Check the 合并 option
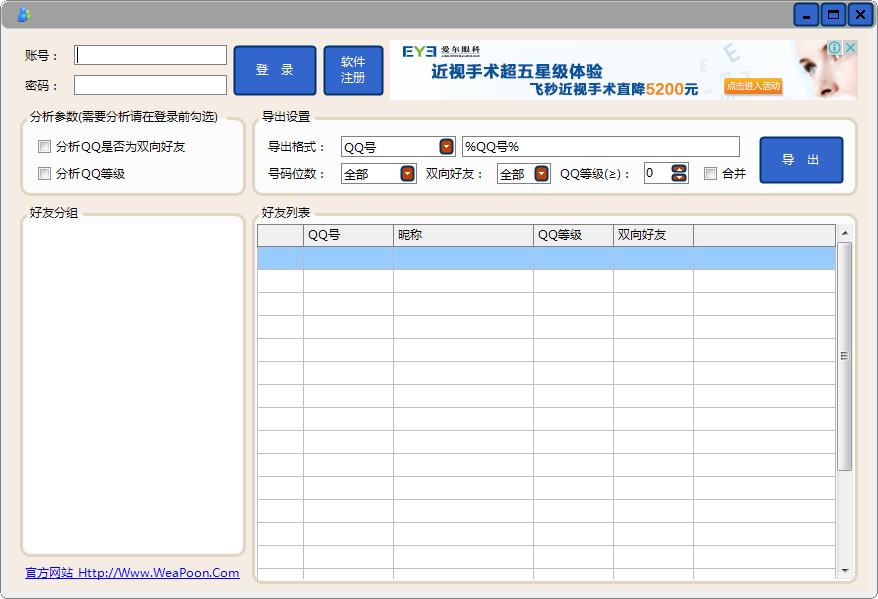 click(x=710, y=174)
